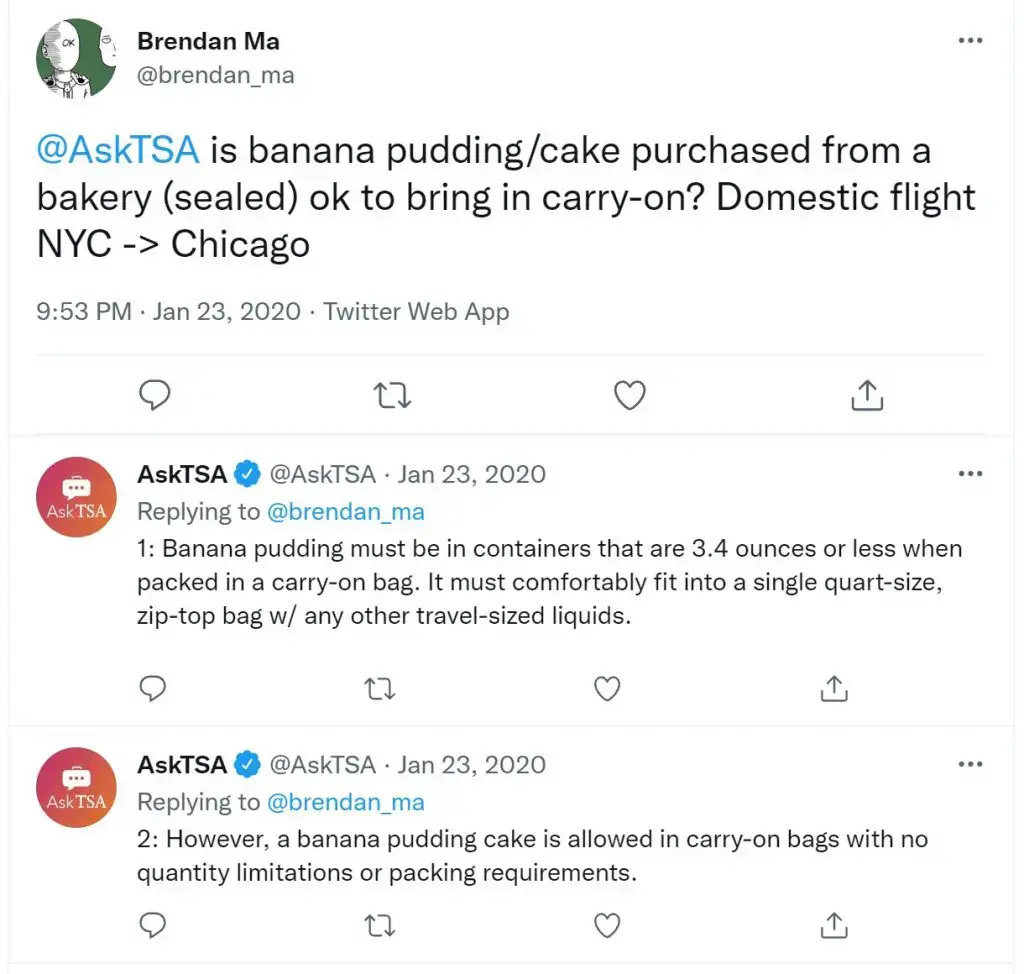Open AskTSA's profile avatar
Image resolution: width=1024 pixels, height=974 pixels.
point(76,497)
